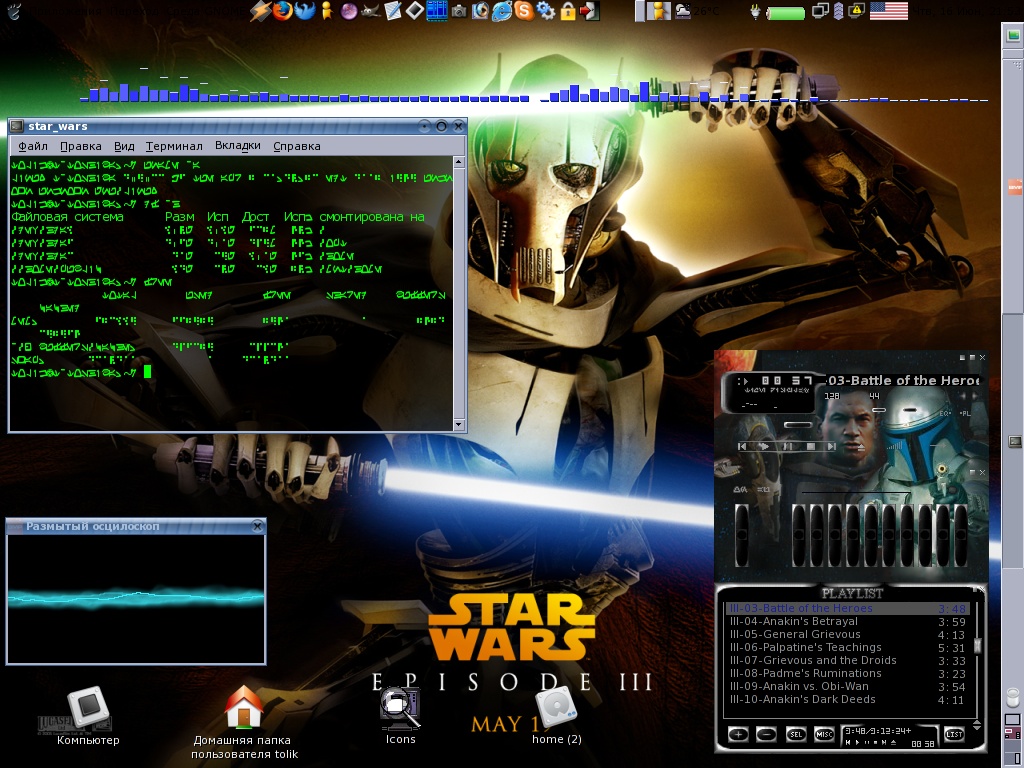The image size is (1024, 768).
Task: Open the gears settings launcher
Action: pyautogui.click(x=545, y=10)
